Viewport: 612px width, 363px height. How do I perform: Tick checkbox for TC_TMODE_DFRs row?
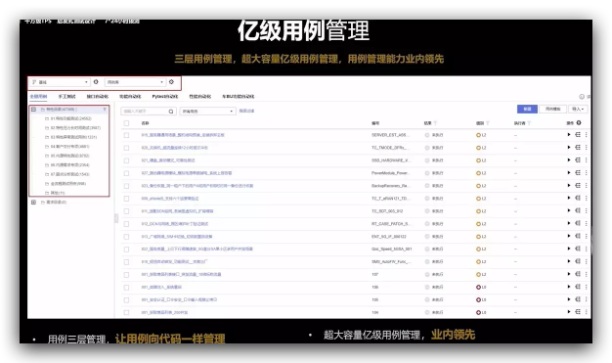[126, 148]
